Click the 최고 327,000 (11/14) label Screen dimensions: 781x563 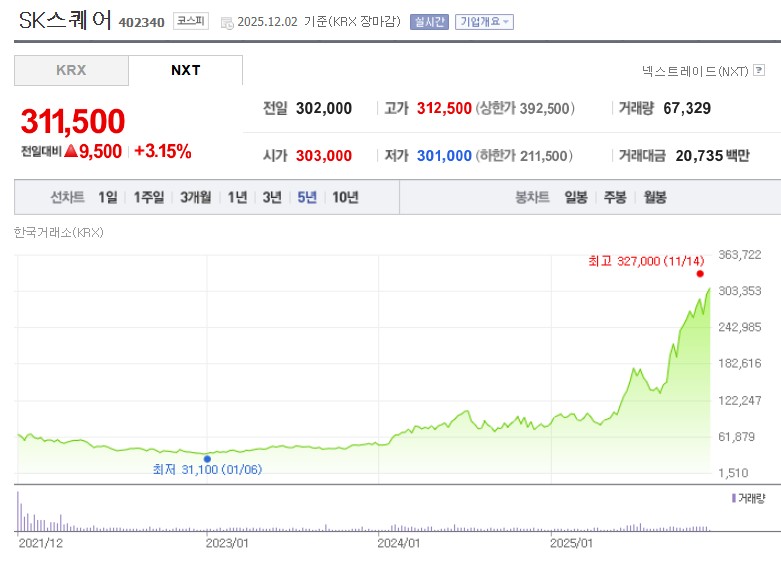646,261
